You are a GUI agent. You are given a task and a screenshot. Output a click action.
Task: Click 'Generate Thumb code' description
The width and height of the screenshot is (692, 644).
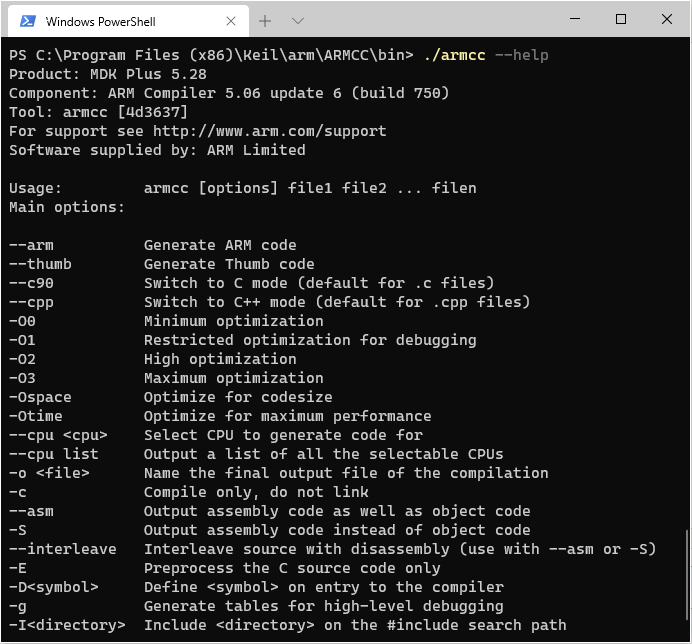[229, 264]
